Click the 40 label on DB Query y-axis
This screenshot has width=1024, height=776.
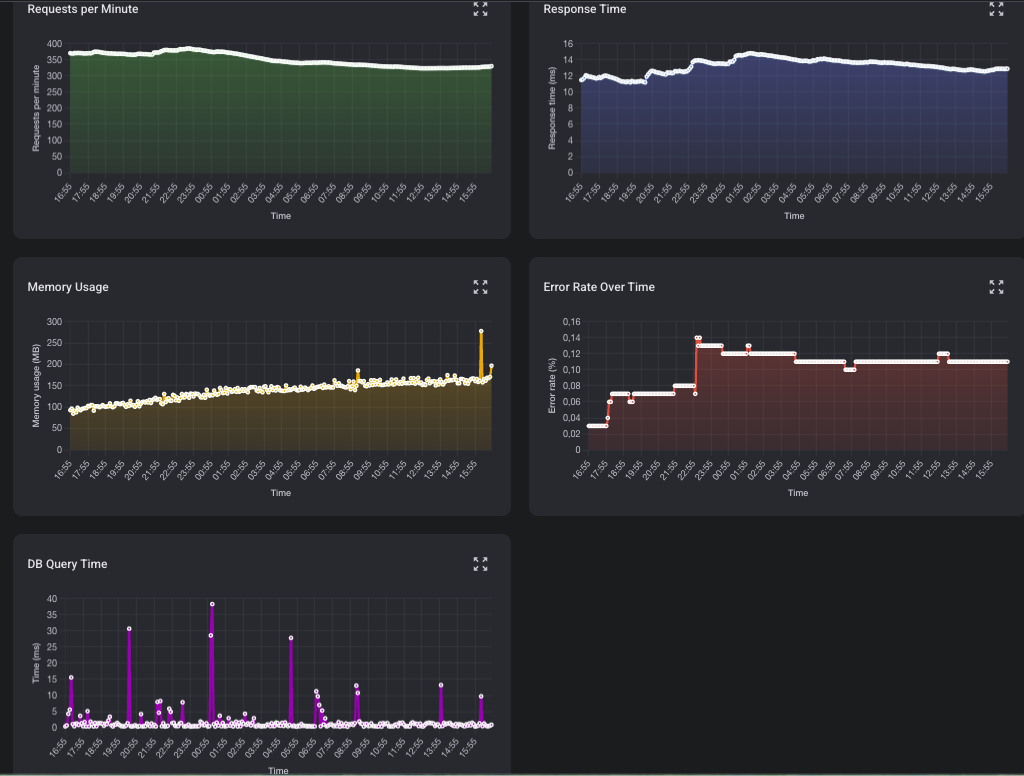52,598
